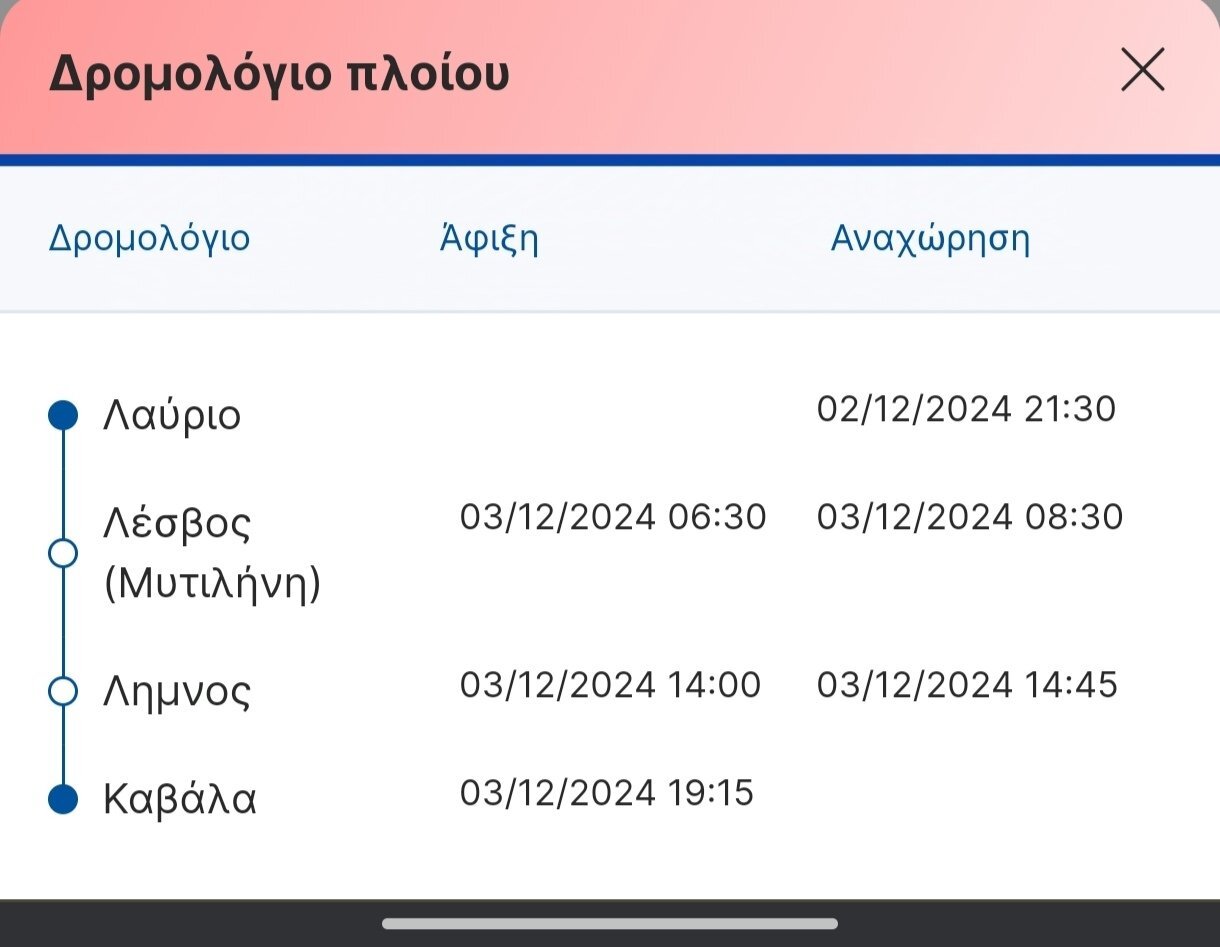Select the Λέσβος (Μυτιλήνη) port name

[x=212, y=553]
